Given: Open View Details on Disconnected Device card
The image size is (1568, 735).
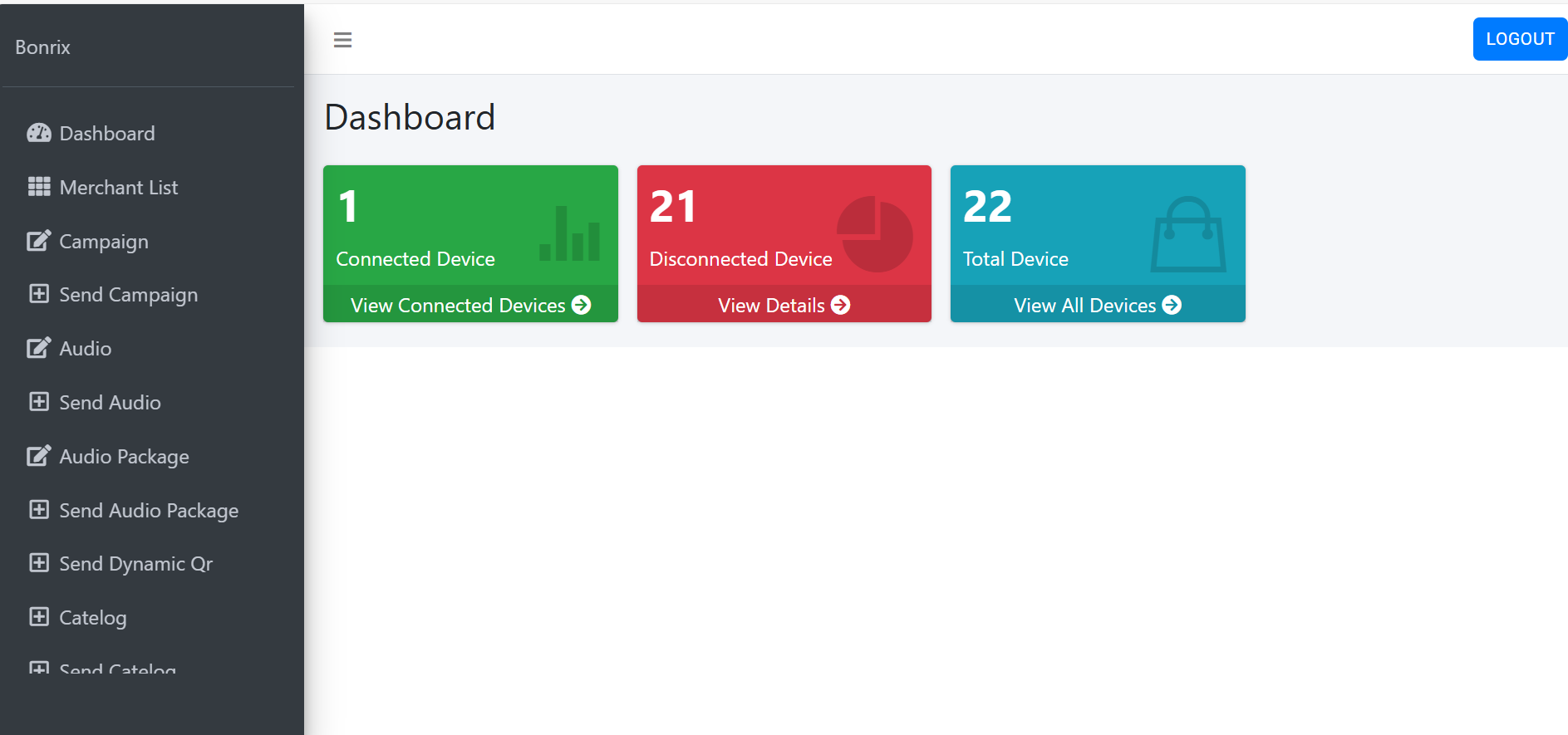Looking at the screenshot, I should click(x=784, y=306).
